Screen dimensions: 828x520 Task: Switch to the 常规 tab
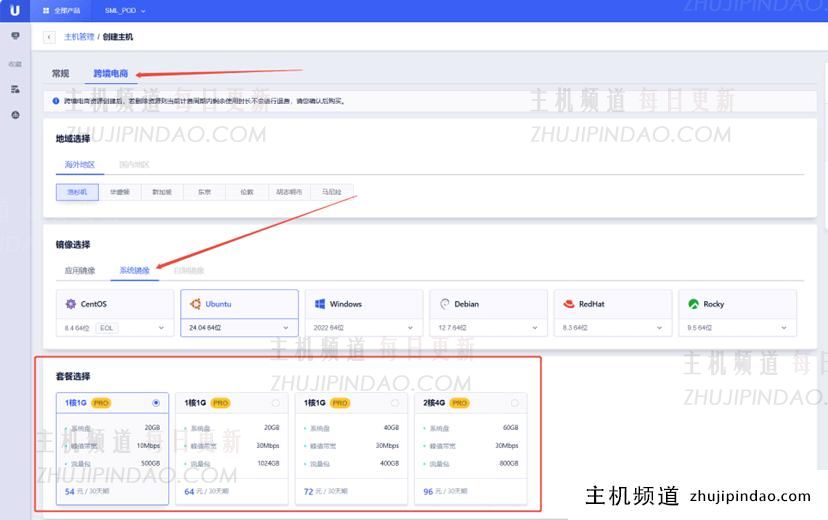(x=61, y=73)
